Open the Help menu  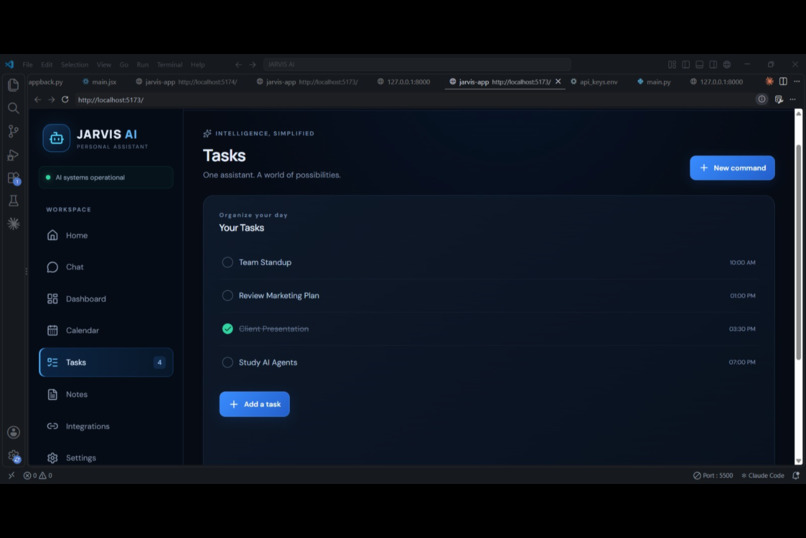[x=197, y=64]
